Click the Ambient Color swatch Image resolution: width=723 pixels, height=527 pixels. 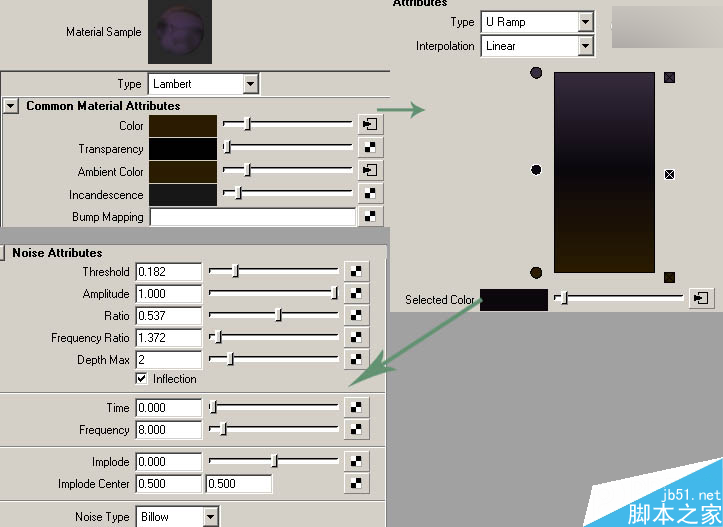pyautogui.click(x=183, y=172)
